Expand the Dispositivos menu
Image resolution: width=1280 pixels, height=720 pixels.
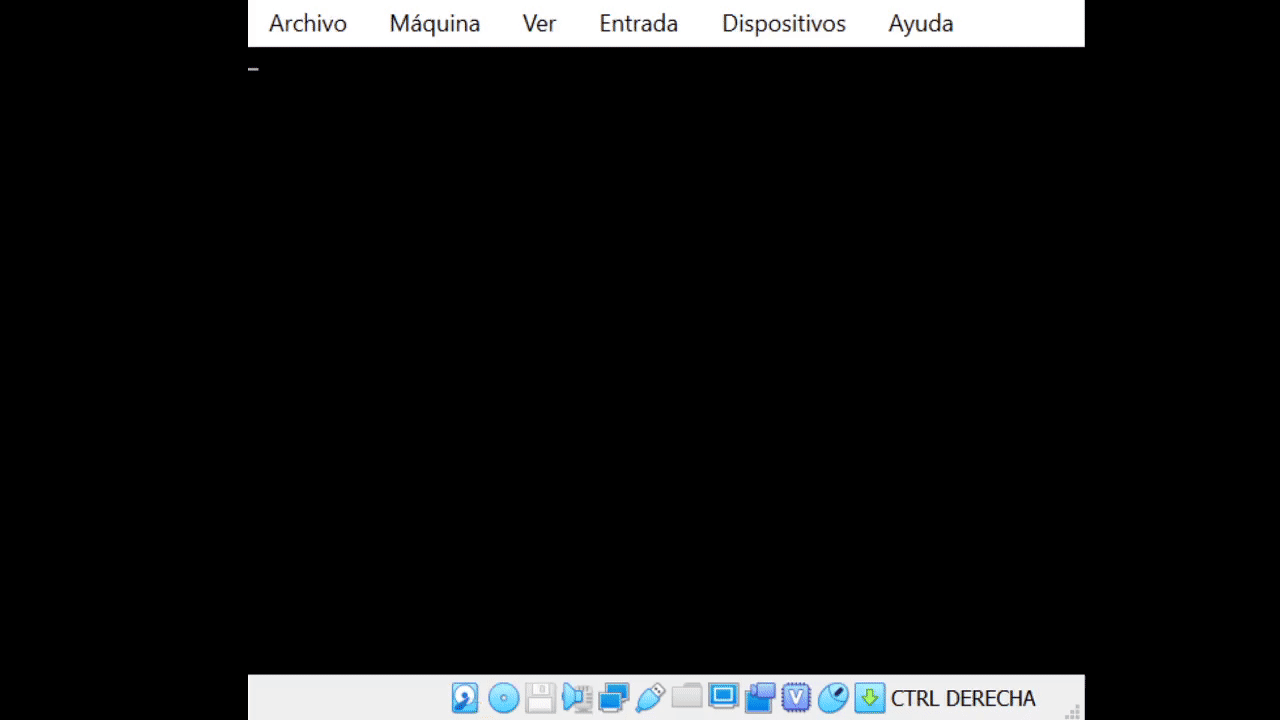(784, 24)
